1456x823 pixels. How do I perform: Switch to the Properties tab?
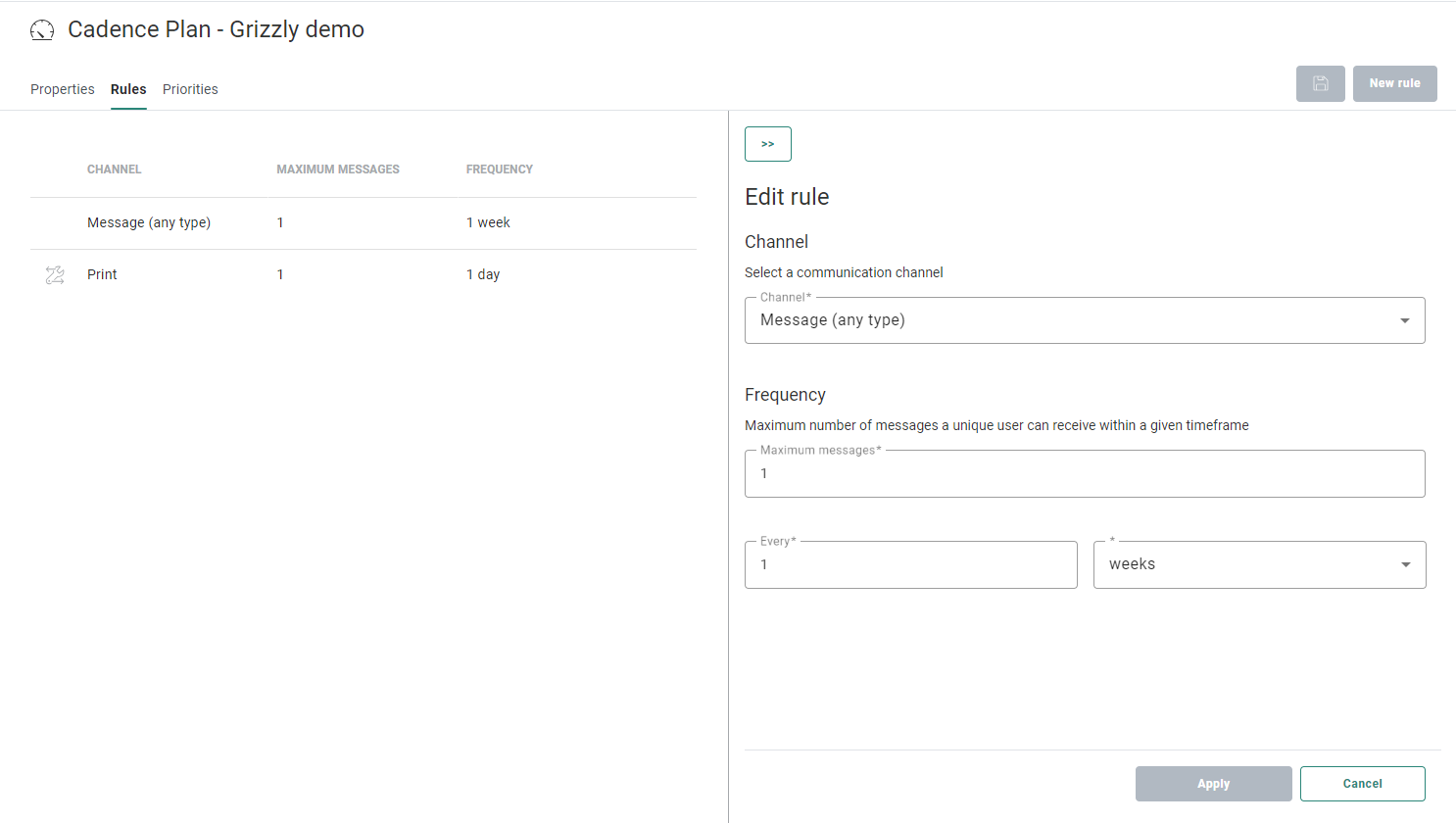tap(63, 89)
